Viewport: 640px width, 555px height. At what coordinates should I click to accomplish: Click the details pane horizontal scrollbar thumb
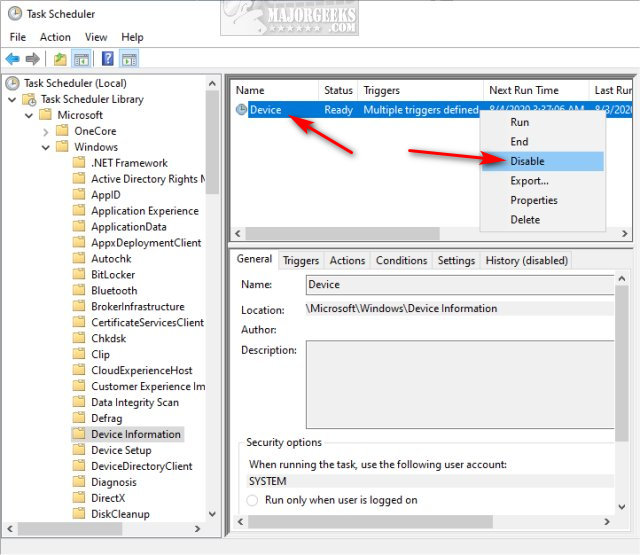[x=370, y=522]
